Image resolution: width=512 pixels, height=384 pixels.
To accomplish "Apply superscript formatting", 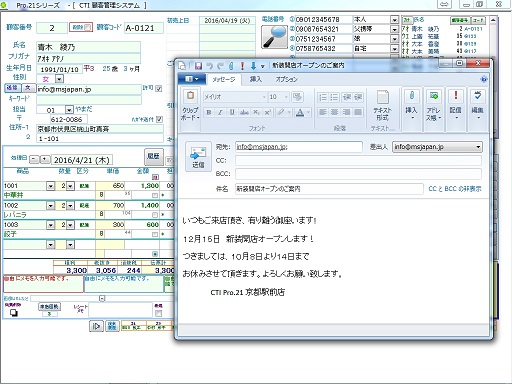I will point(267,112).
